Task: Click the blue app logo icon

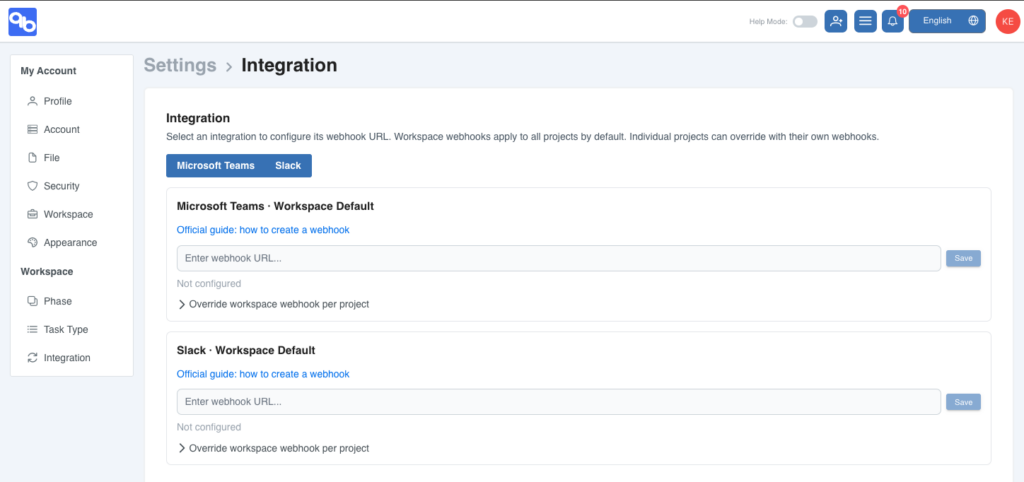Action: click(22, 22)
